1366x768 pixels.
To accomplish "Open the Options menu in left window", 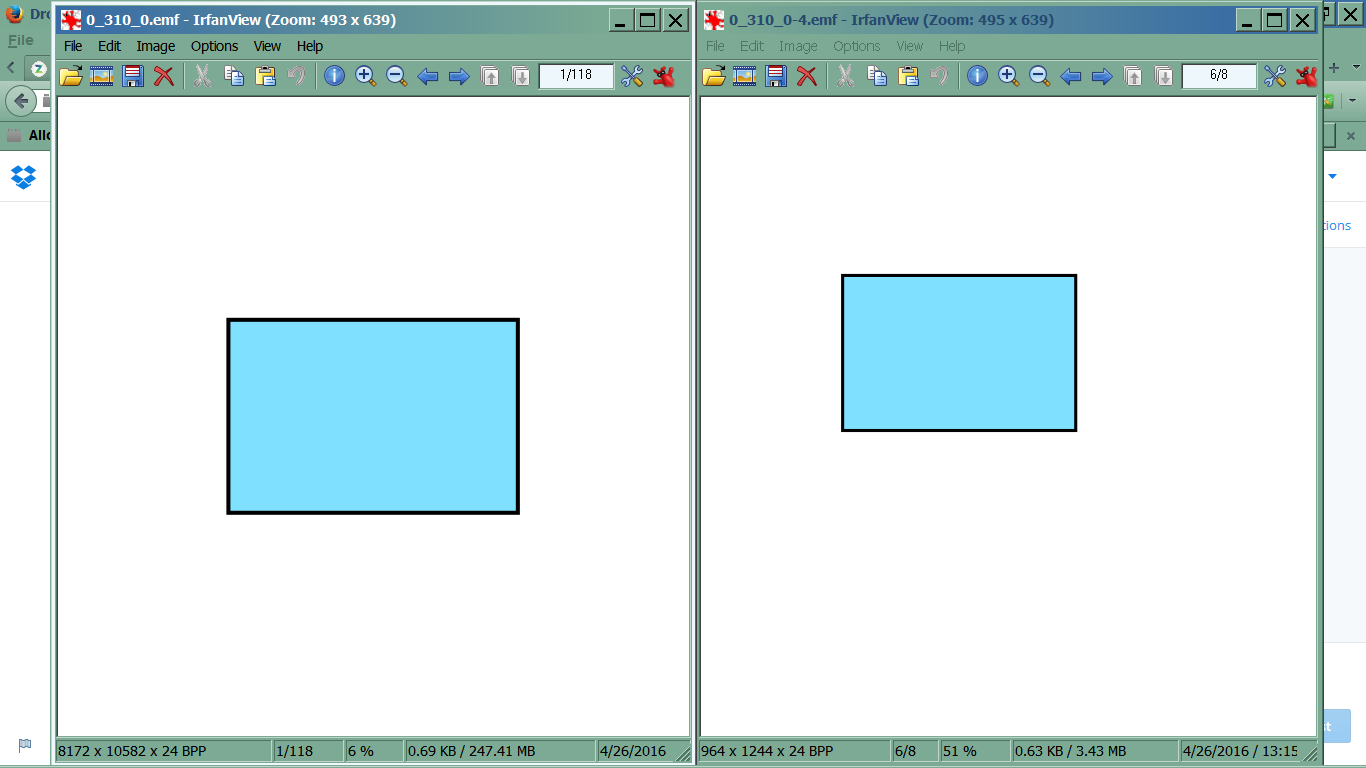I will point(214,46).
